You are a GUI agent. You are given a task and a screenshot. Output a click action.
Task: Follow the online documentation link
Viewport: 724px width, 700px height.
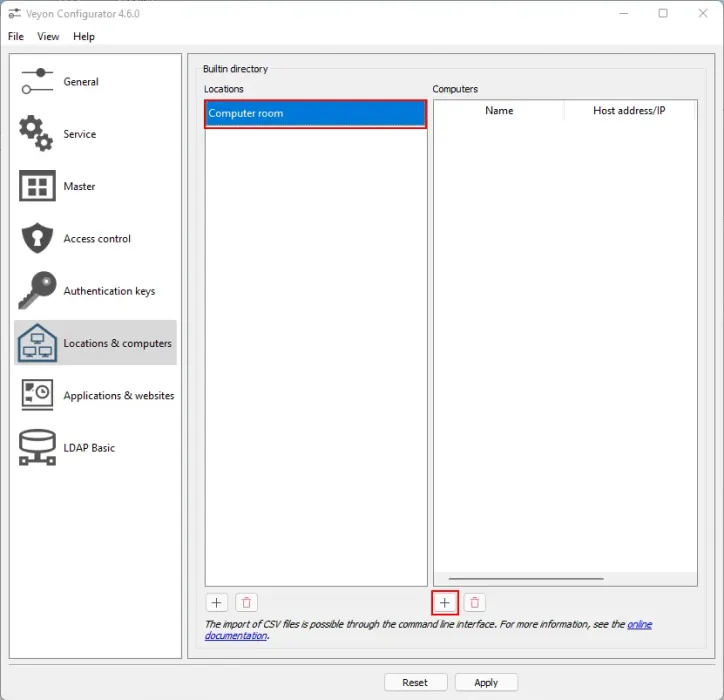(639, 624)
